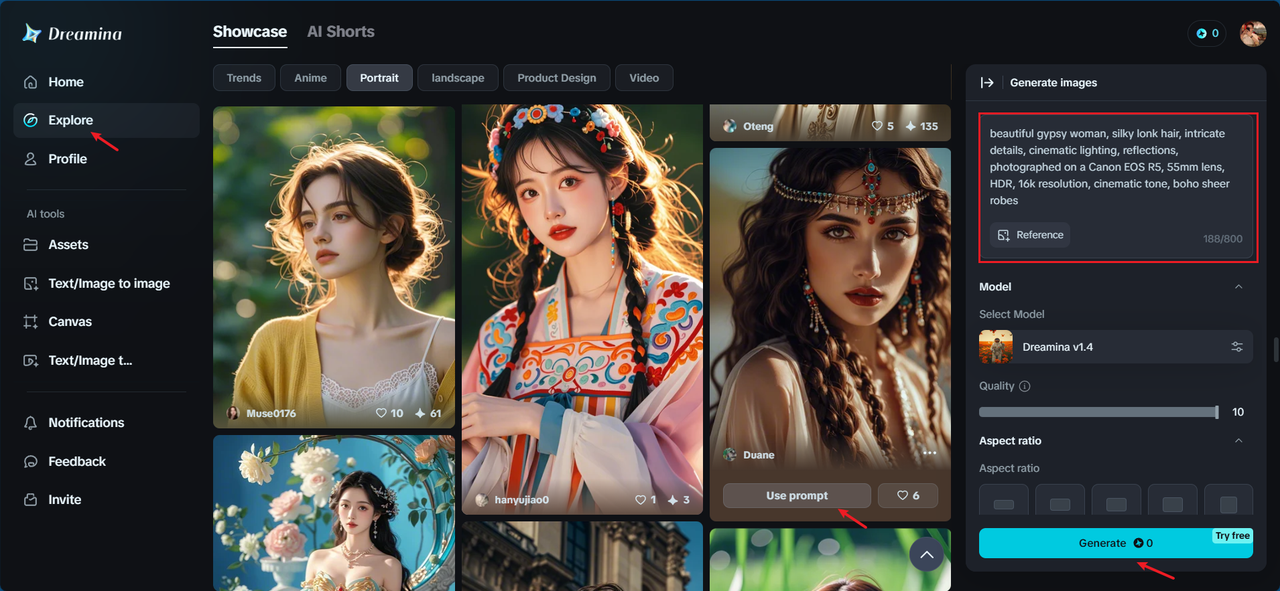Screen dimensions: 1280x591
Task: Click the Generate button
Action: (1116, 543)
